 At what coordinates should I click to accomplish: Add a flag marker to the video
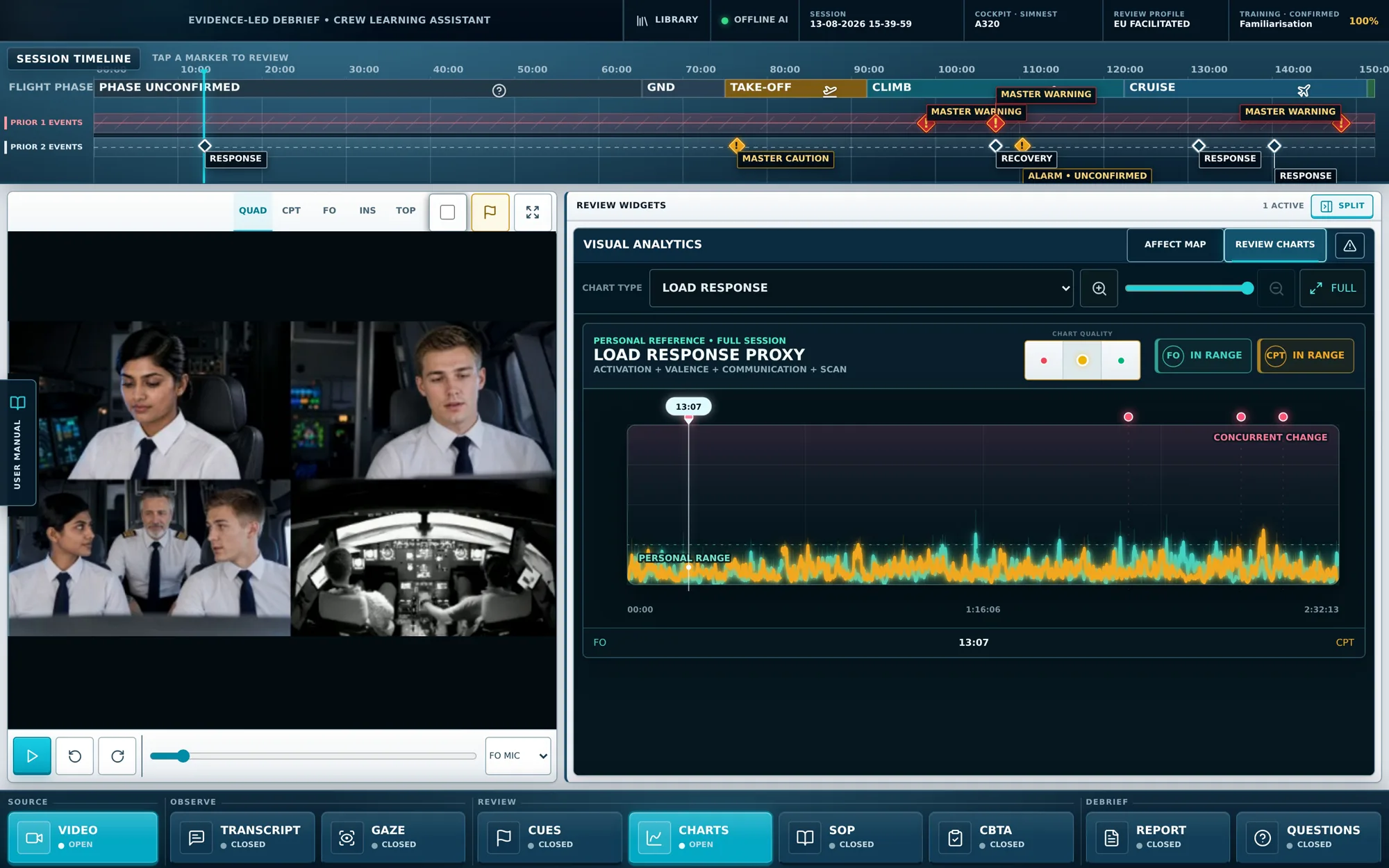pos(490,212)
